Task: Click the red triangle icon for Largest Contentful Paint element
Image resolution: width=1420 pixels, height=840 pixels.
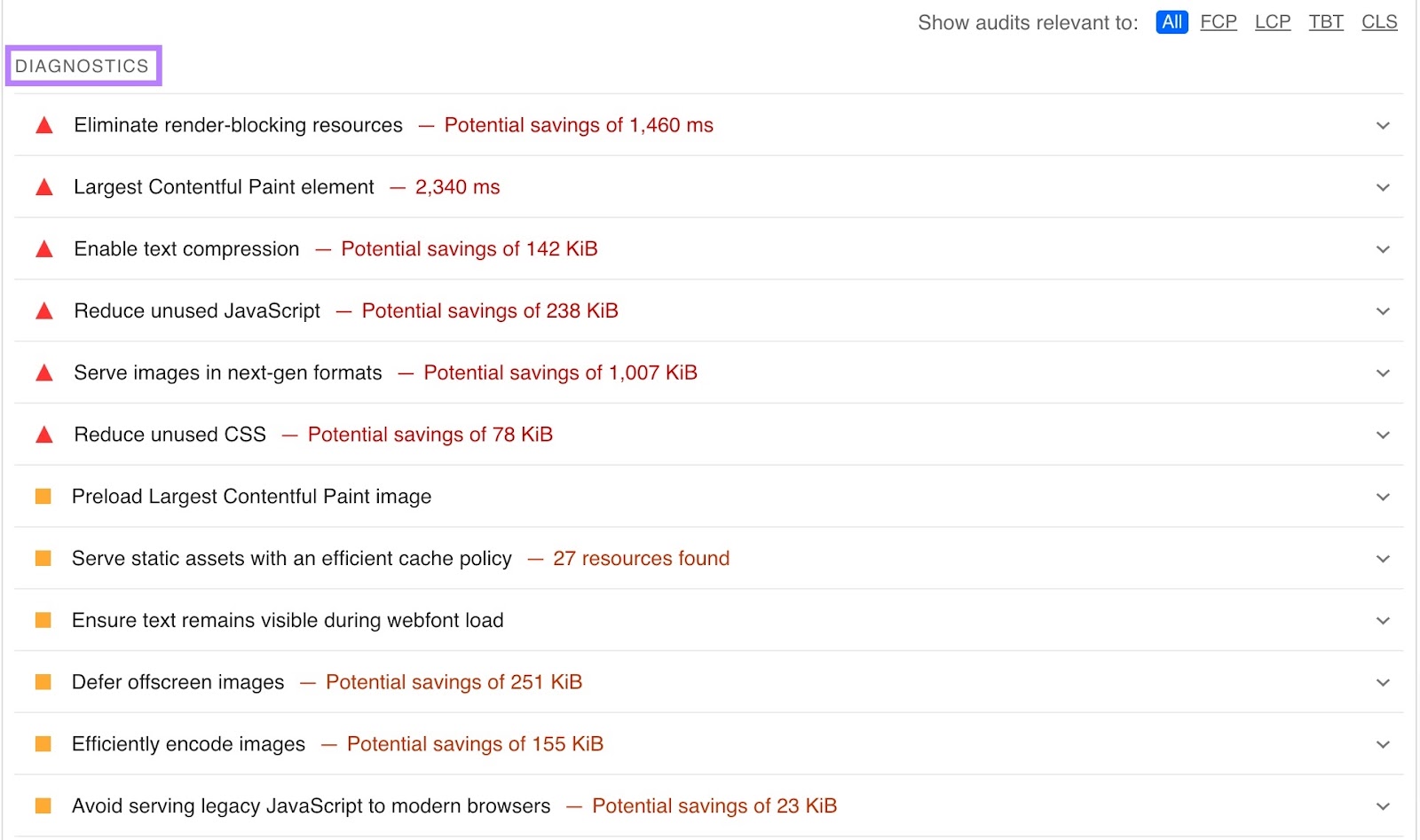Action: [43, 187]
